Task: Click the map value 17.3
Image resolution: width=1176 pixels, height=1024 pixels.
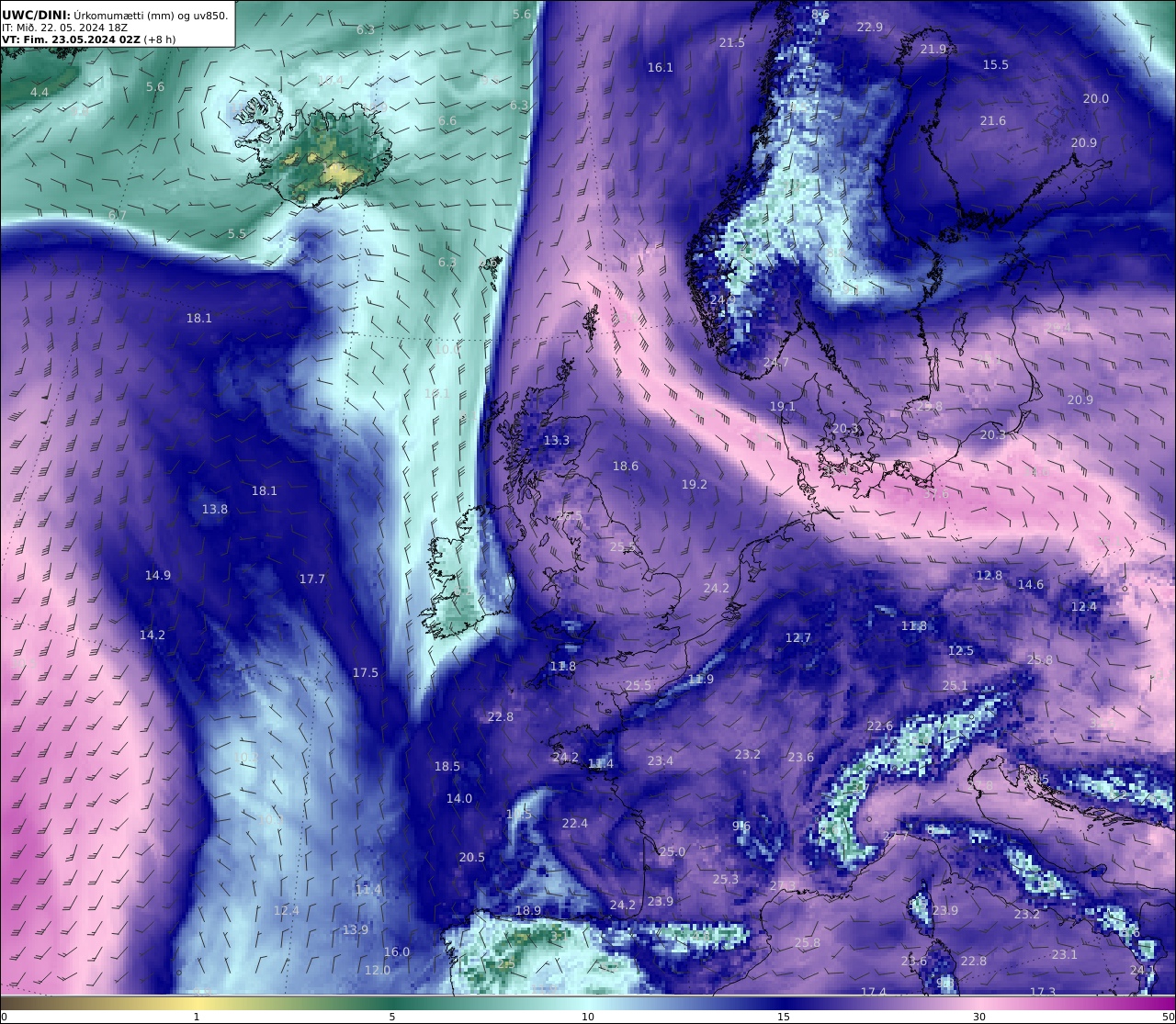Action: tap(1043, 992)
